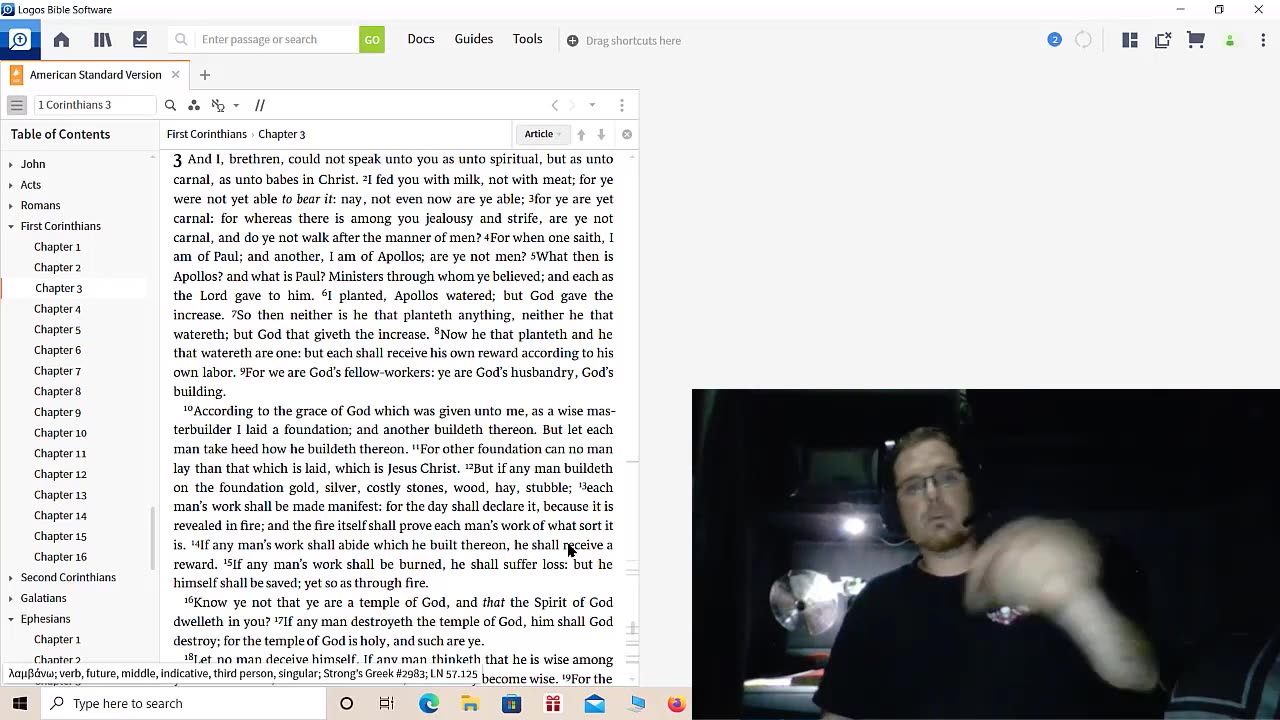Screen dimensions: 1280x720
Task: Expand Acts in table of contents
Action: pyautogui.click(x=11, y=185)
